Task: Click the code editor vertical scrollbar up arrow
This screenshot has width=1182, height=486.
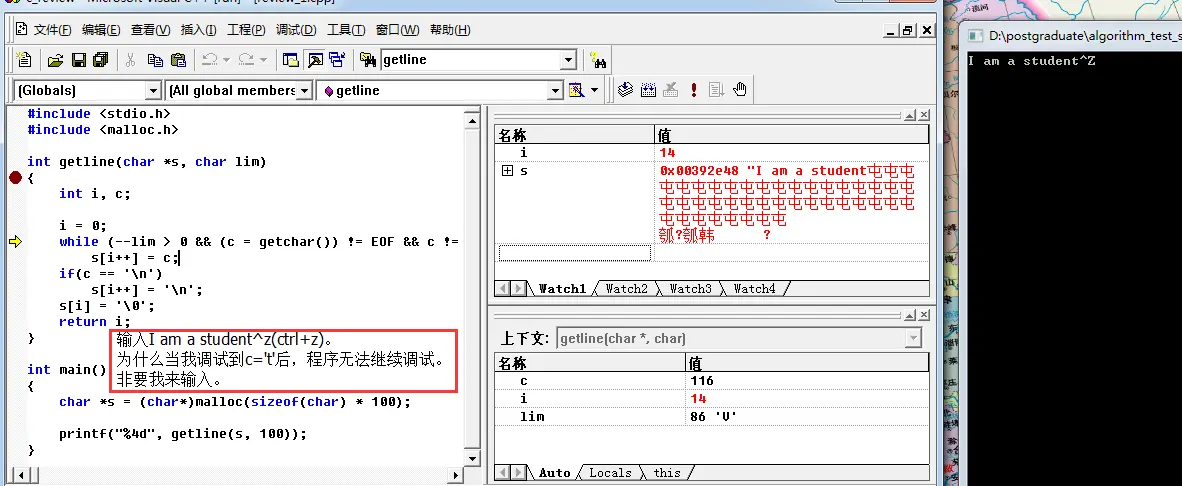Action: (472, 121)
